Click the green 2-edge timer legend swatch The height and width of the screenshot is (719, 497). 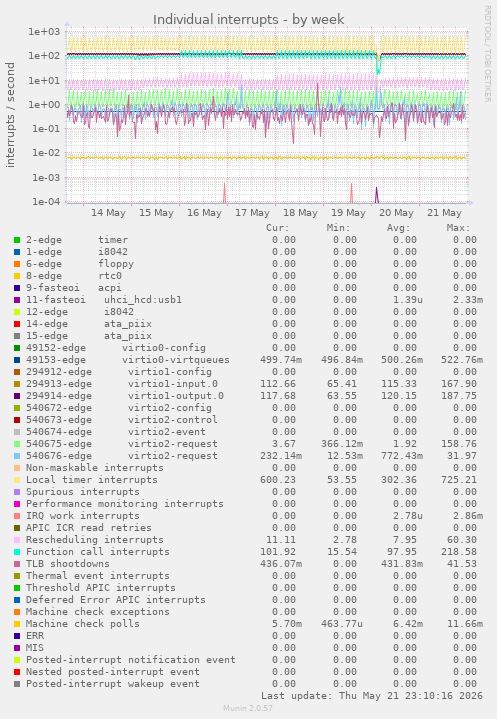tap(17, 240)
